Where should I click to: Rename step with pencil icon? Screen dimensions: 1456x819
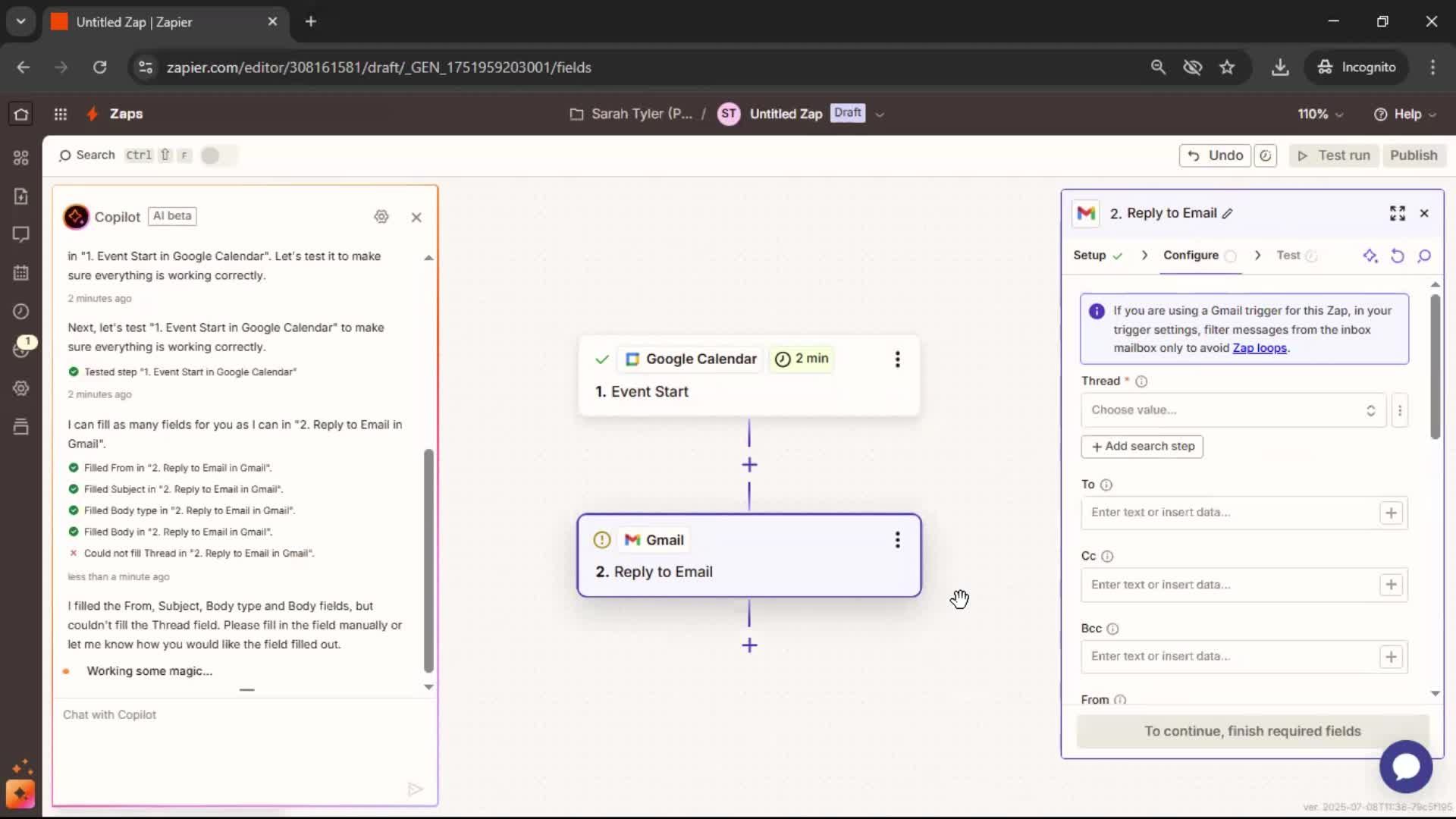click(x=1228, y=214)
